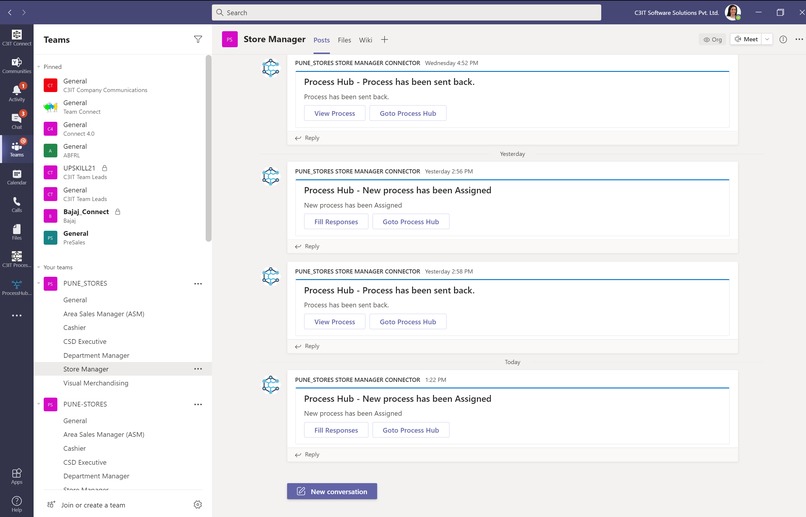Start a New conversation

tap(332, 491)
